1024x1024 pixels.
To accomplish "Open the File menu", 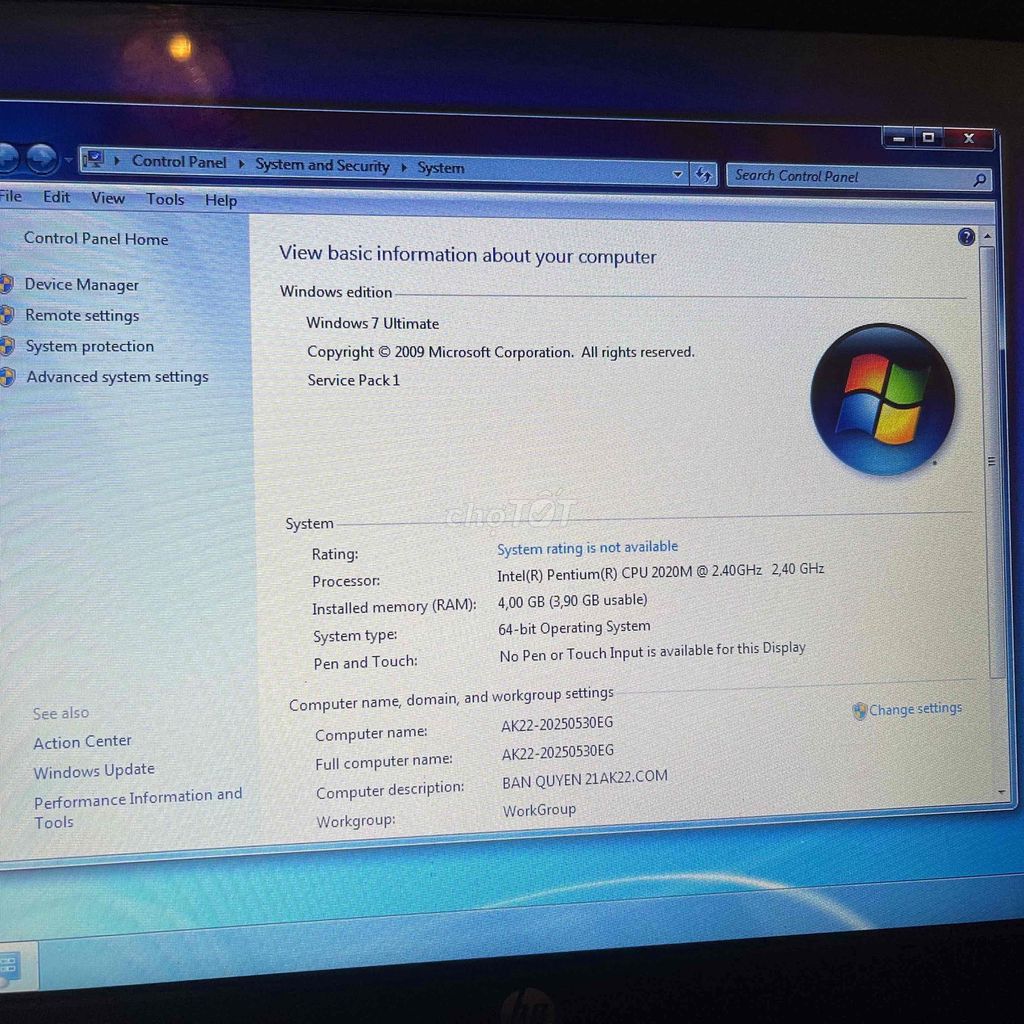I will pyautogui.click(x=11, y=196).
